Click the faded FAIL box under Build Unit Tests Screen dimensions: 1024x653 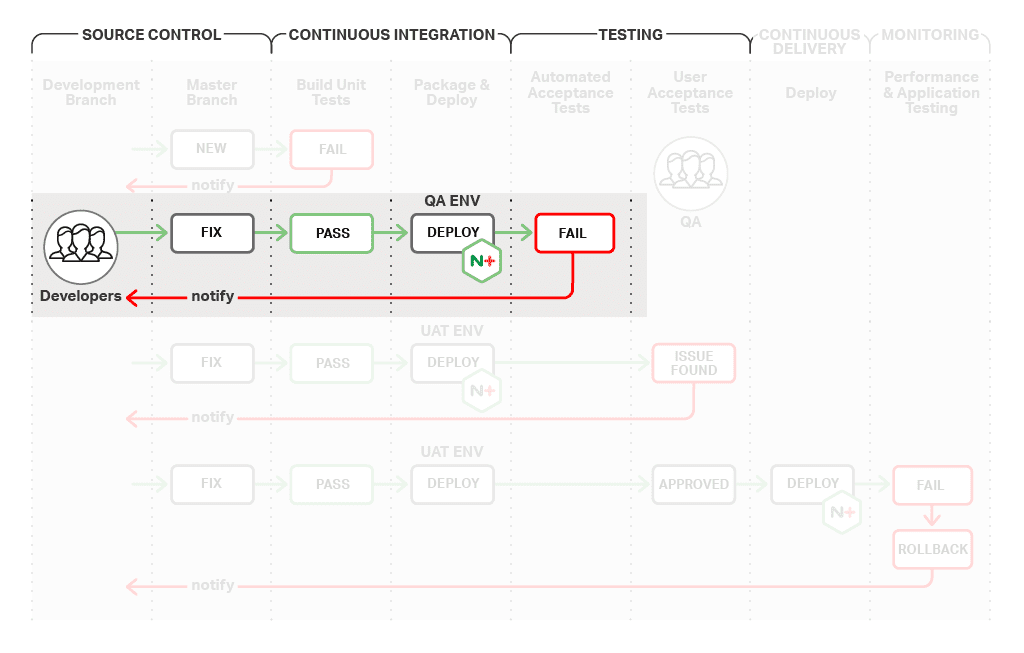coord(332,150)
